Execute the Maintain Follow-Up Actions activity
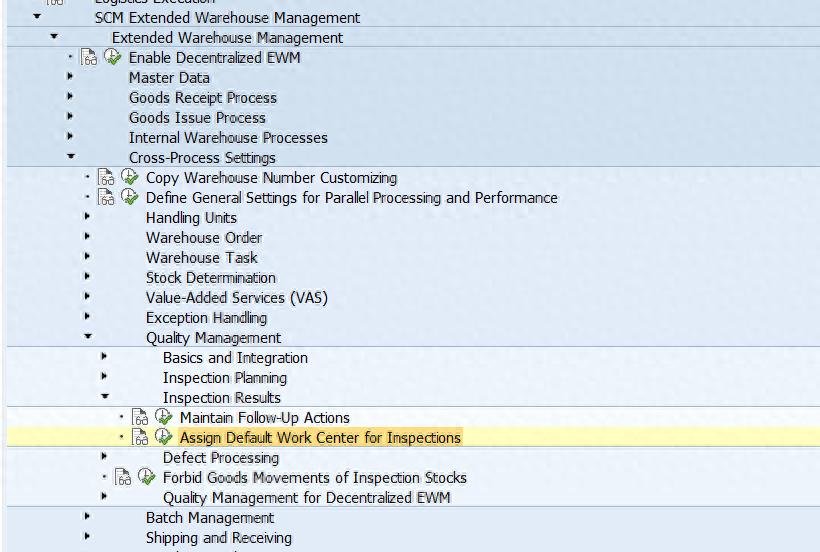The image size is (820, 552). (163, 418)
